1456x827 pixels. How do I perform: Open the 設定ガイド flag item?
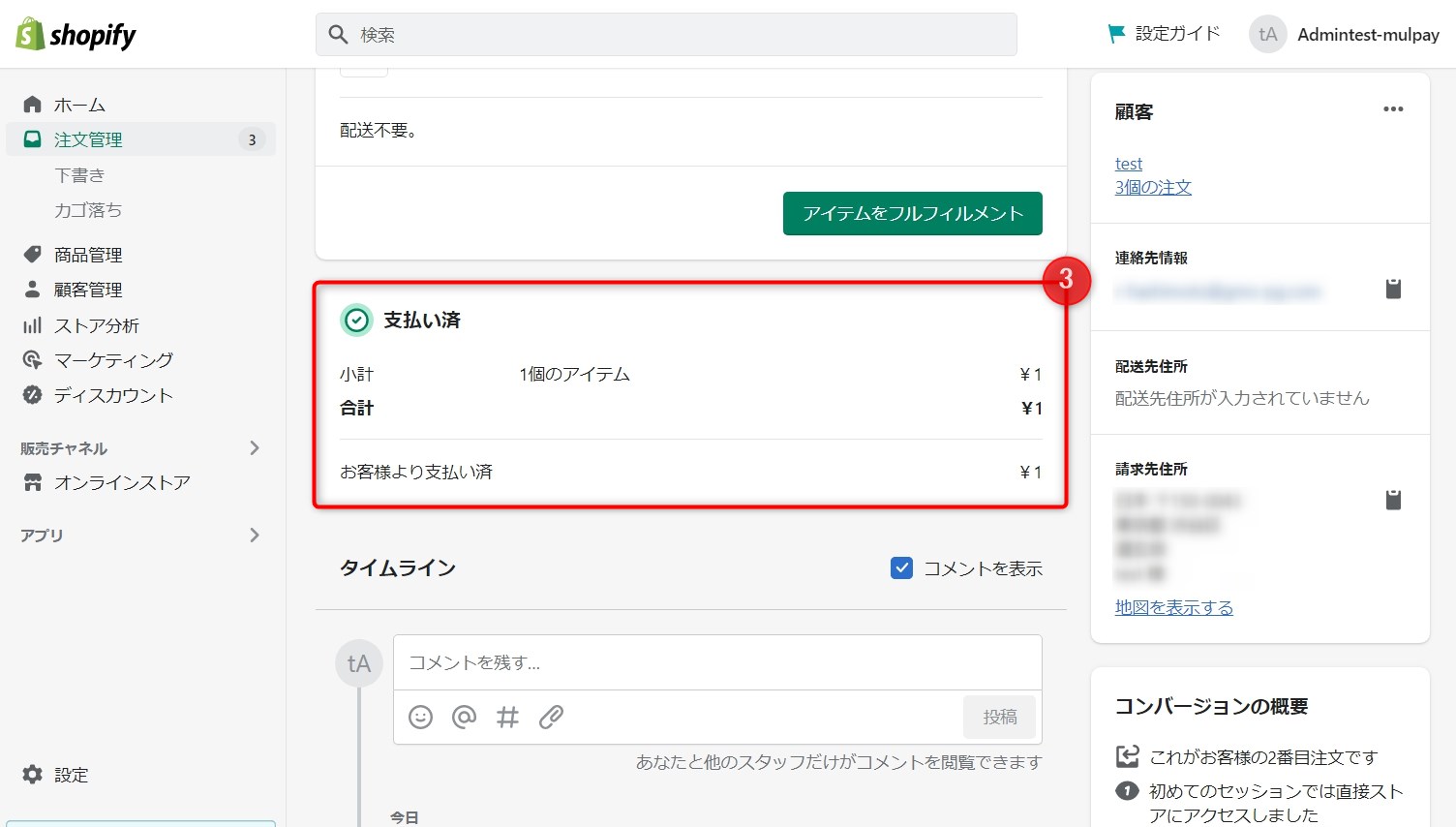[x=1161, y=32]
